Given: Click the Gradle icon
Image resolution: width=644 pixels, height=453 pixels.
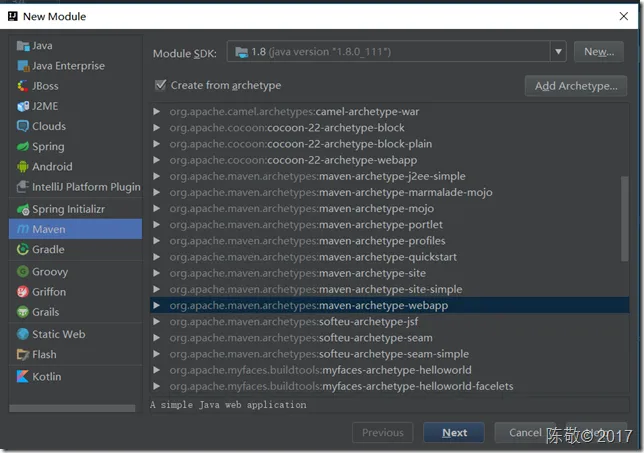Looking at the screenshot, I should [23, 249].
